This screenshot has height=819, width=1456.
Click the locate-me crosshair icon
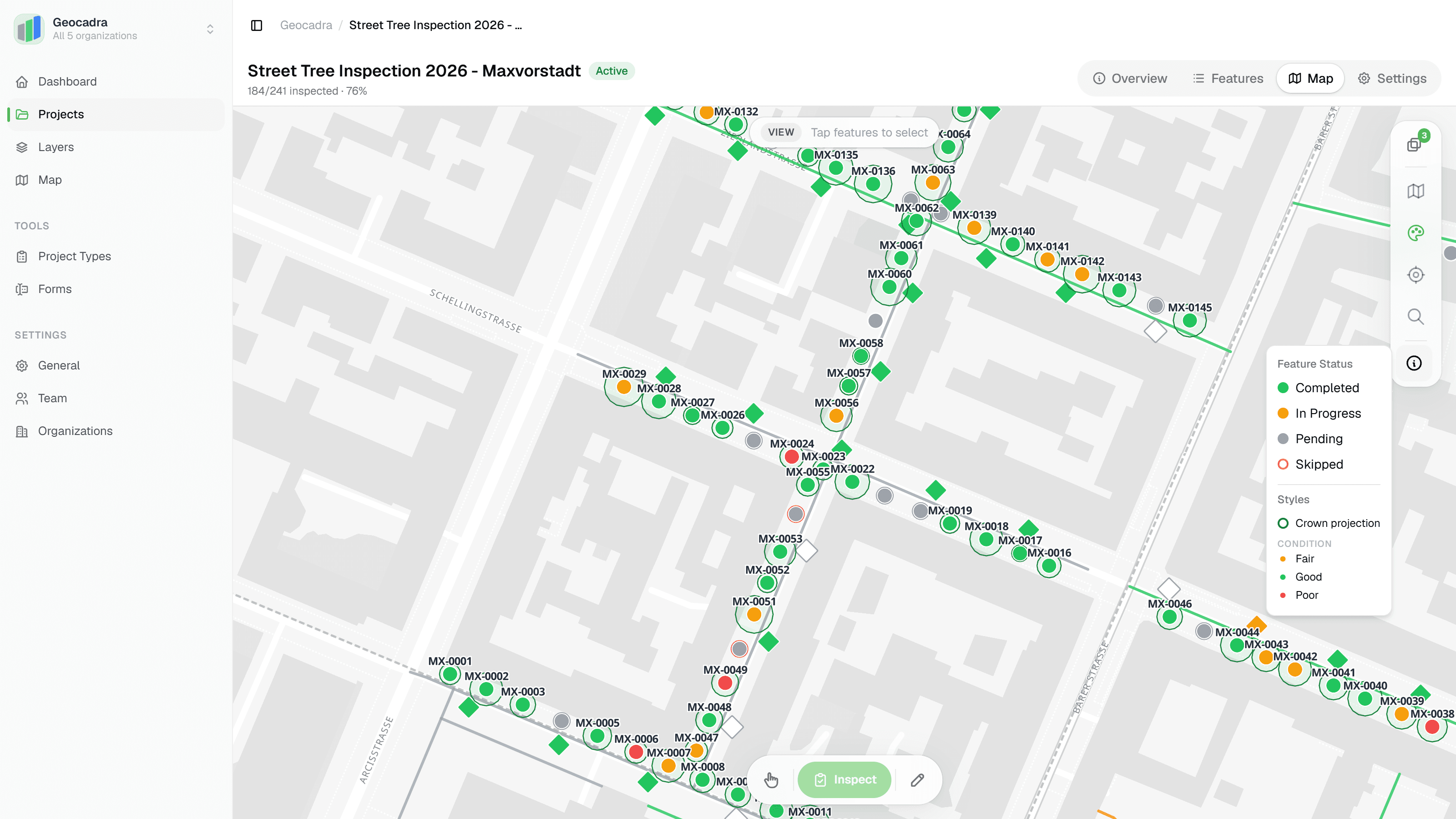(1416, 275)
